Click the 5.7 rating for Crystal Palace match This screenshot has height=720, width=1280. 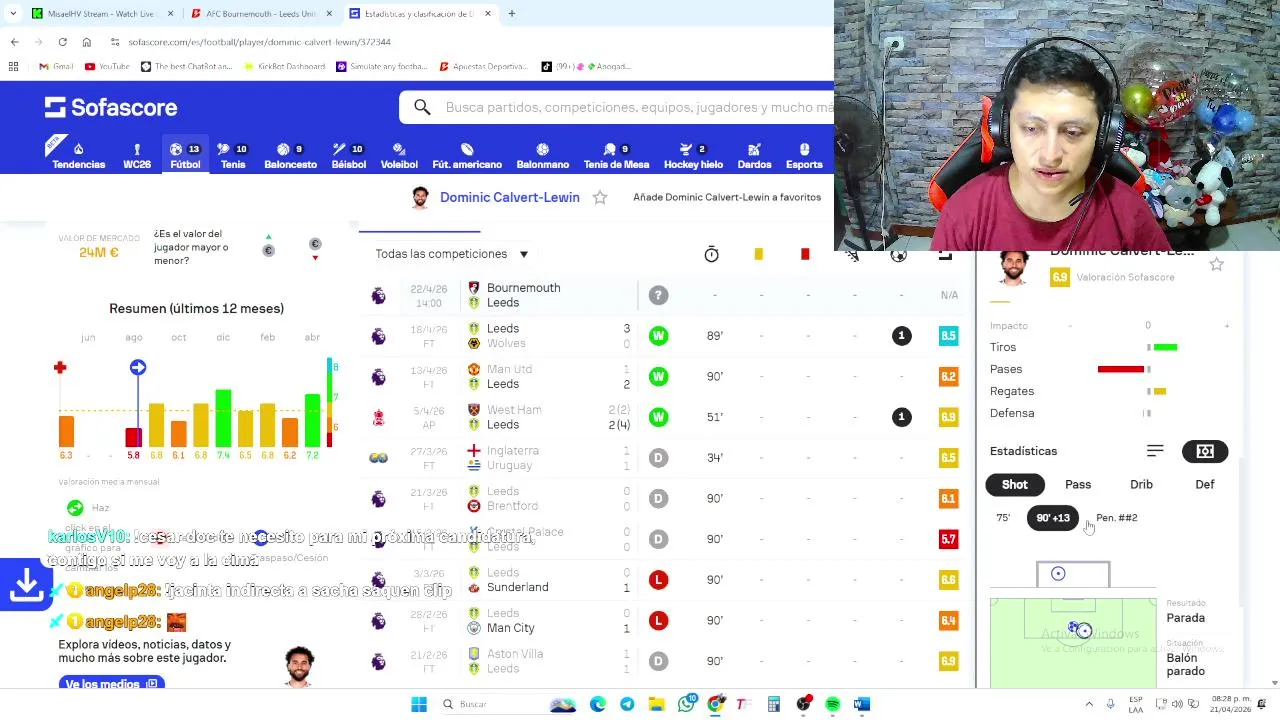pos(948,539)
